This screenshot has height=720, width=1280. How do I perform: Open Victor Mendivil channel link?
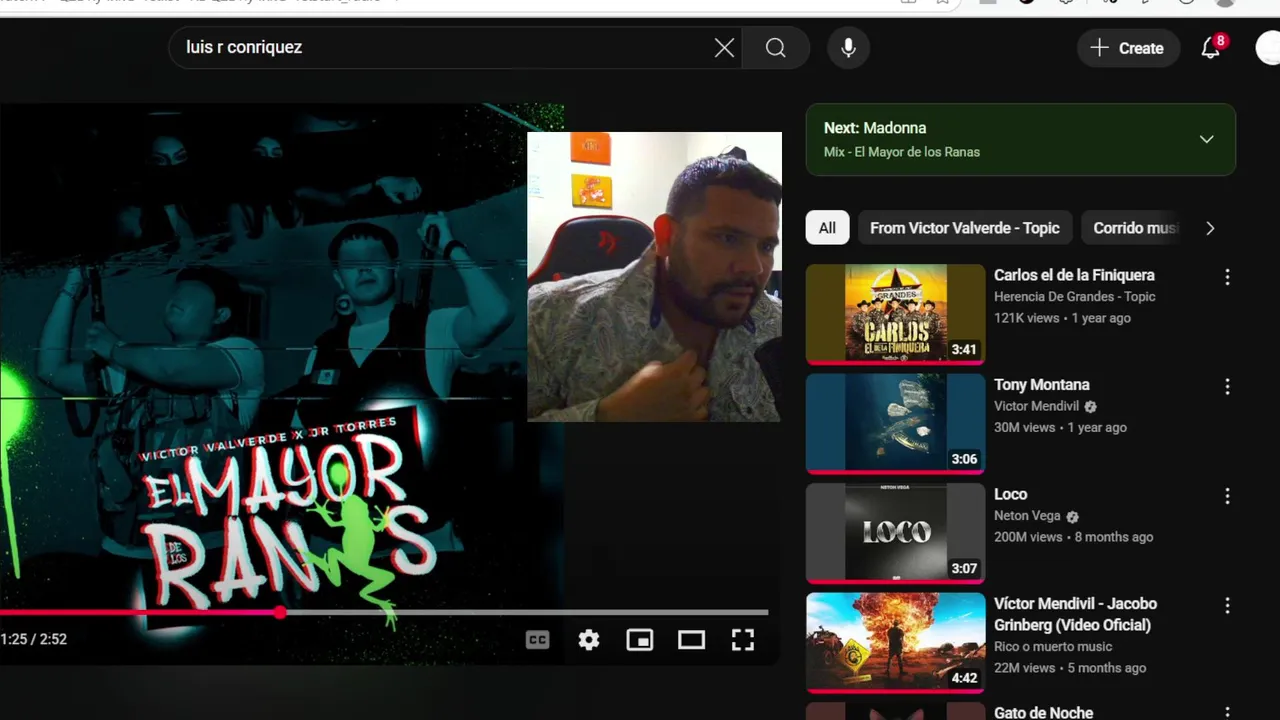coord(1036,406)
